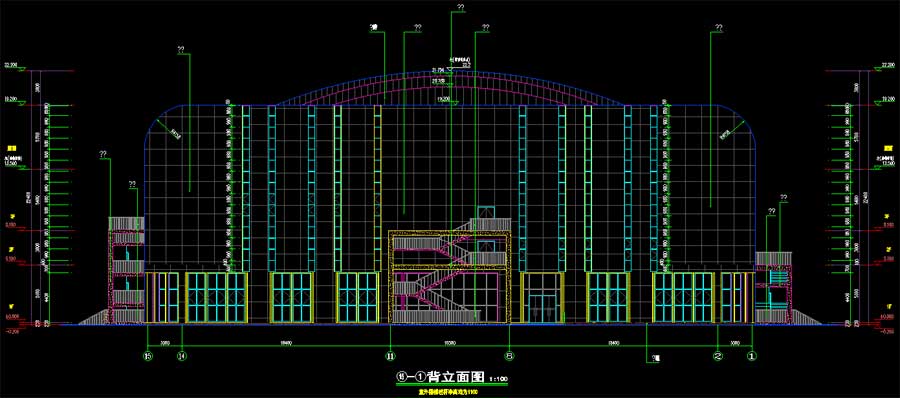Screen dimensions: 900x398
Task: Select grid axis bubble 11
Action: coord(390,356)
